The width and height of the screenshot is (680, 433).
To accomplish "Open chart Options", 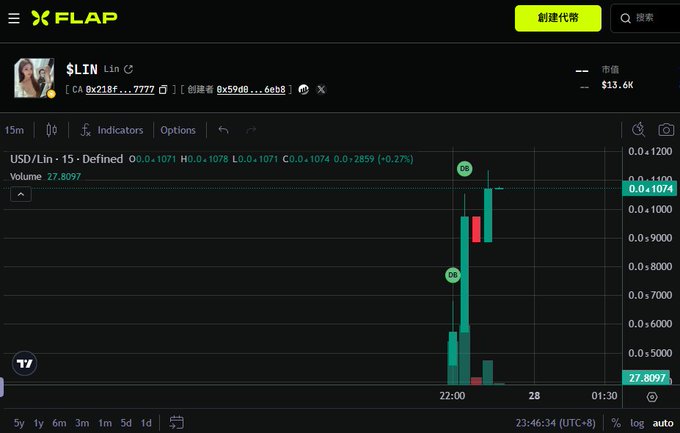I will pos(178,130).
